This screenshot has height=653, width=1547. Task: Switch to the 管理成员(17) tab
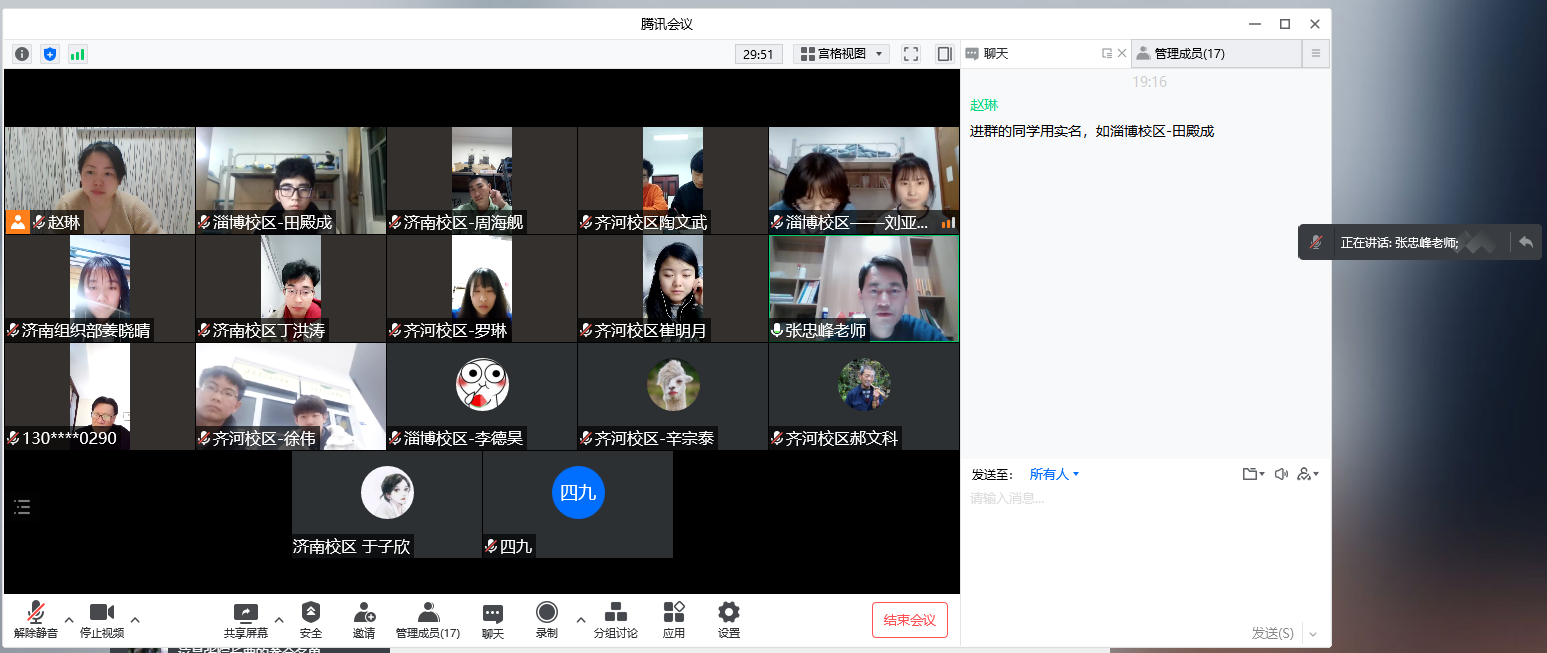click(x=1188, y=54)
